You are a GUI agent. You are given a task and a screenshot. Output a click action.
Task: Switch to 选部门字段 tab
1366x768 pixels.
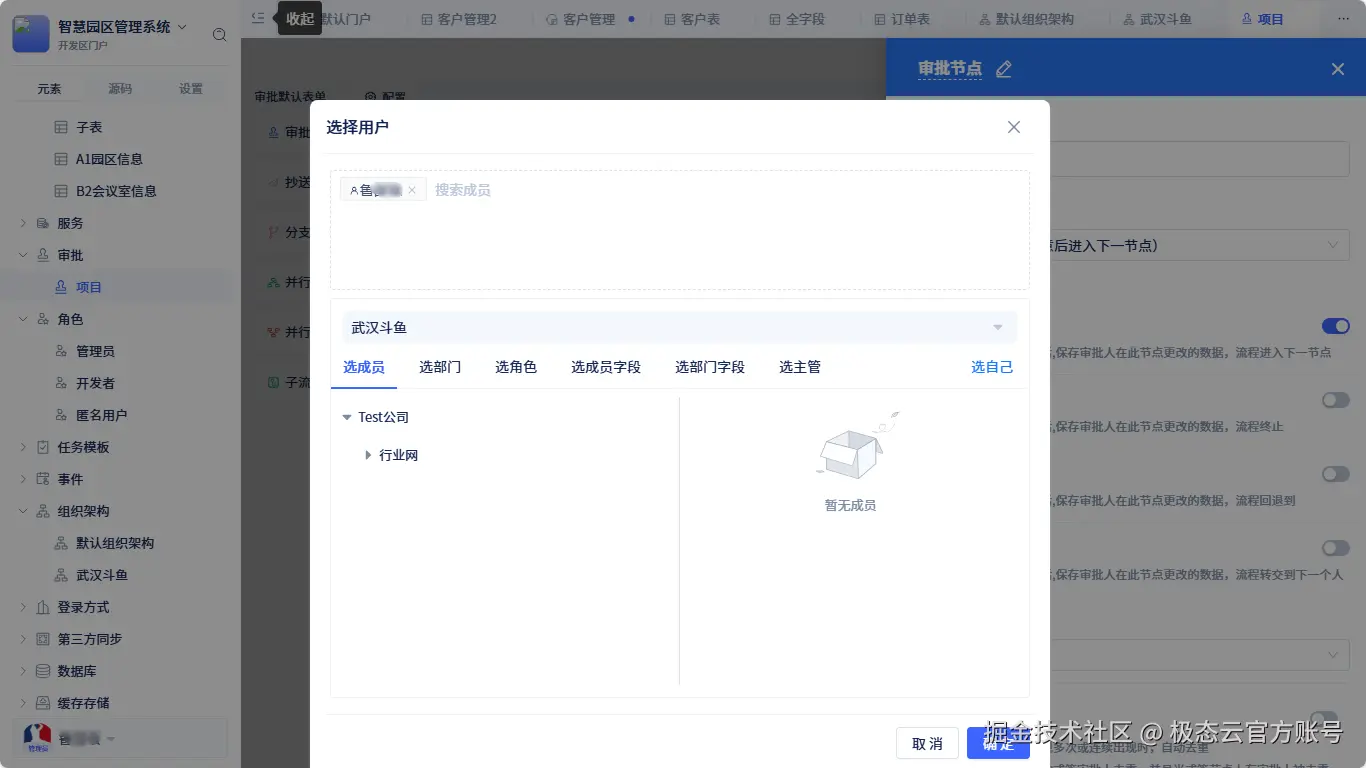coord(710,367)
